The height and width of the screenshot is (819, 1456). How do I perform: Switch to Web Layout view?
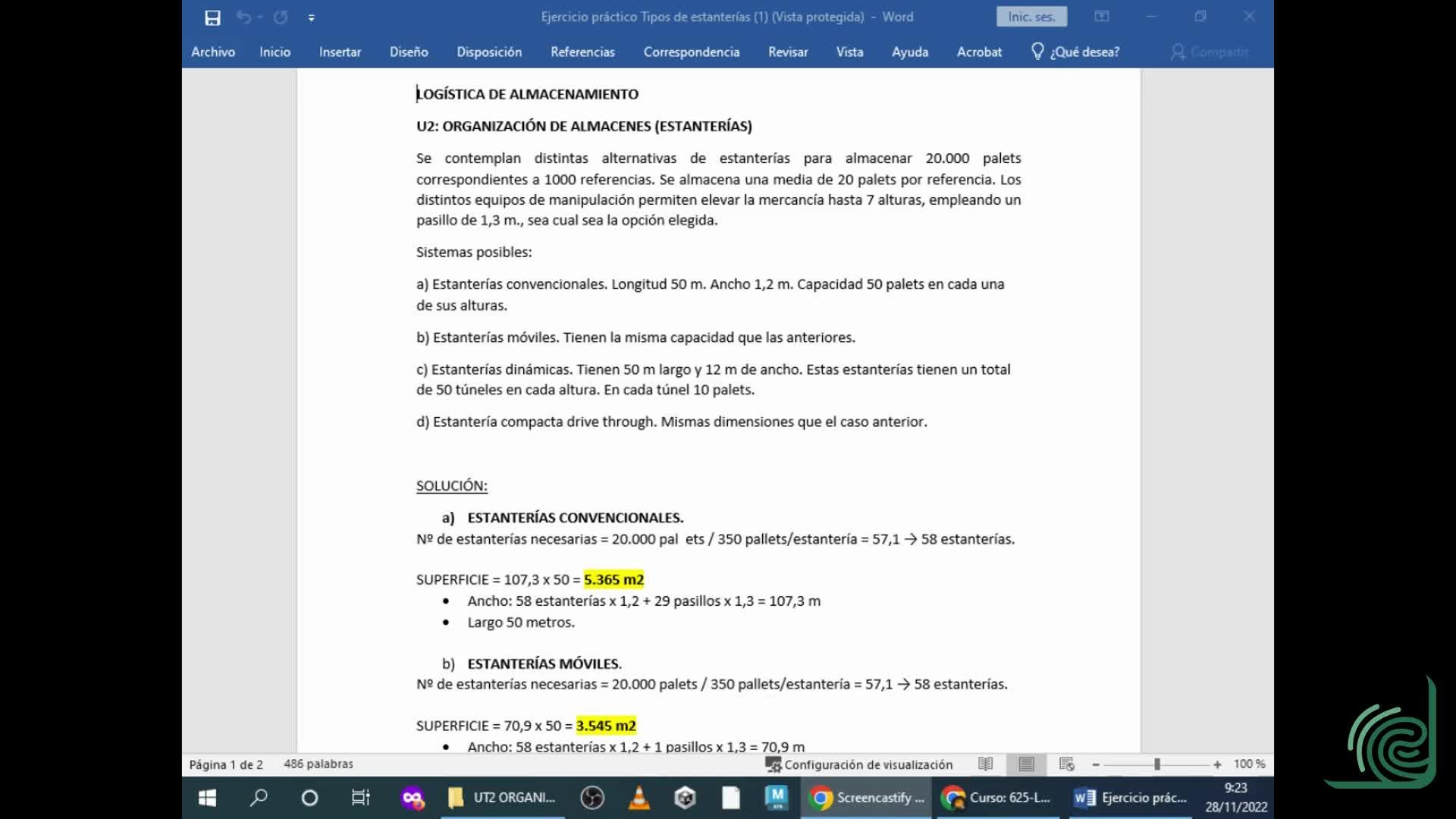tap(1066, 764)
